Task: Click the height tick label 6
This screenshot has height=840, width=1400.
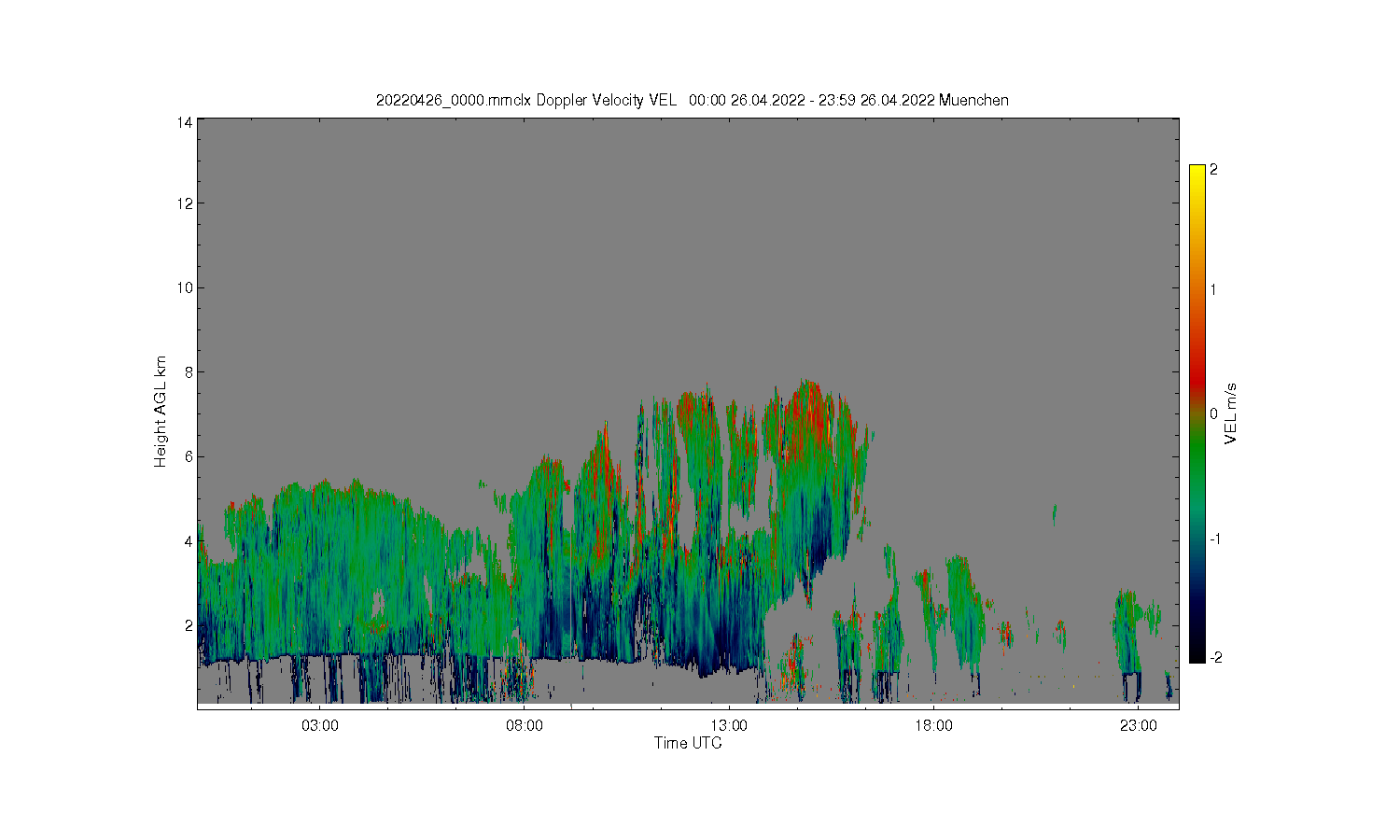Action: pyautogui.click(x=189, y=456)
